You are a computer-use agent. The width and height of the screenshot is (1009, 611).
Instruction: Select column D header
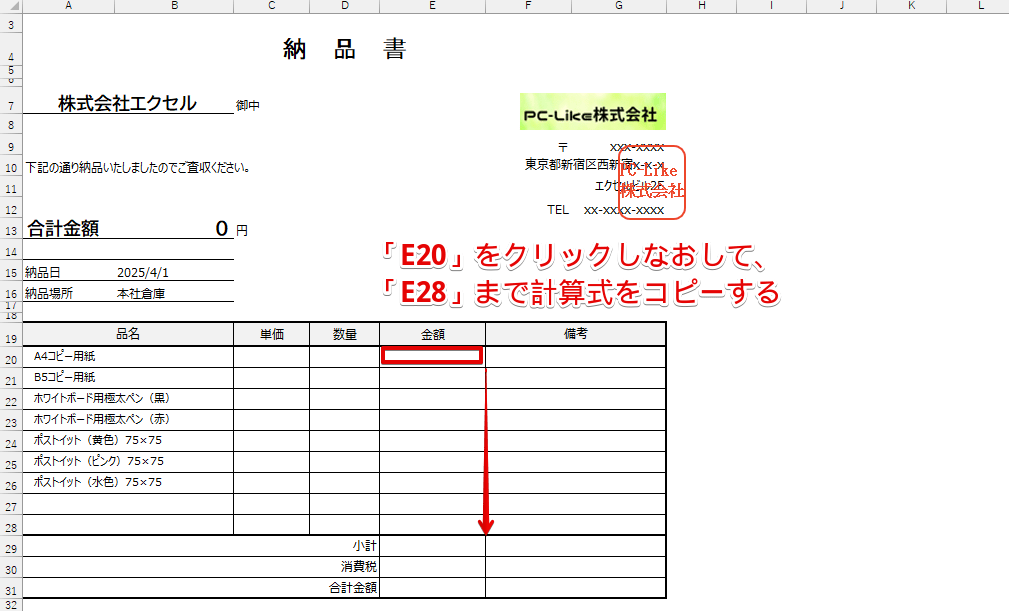(345, 6)
